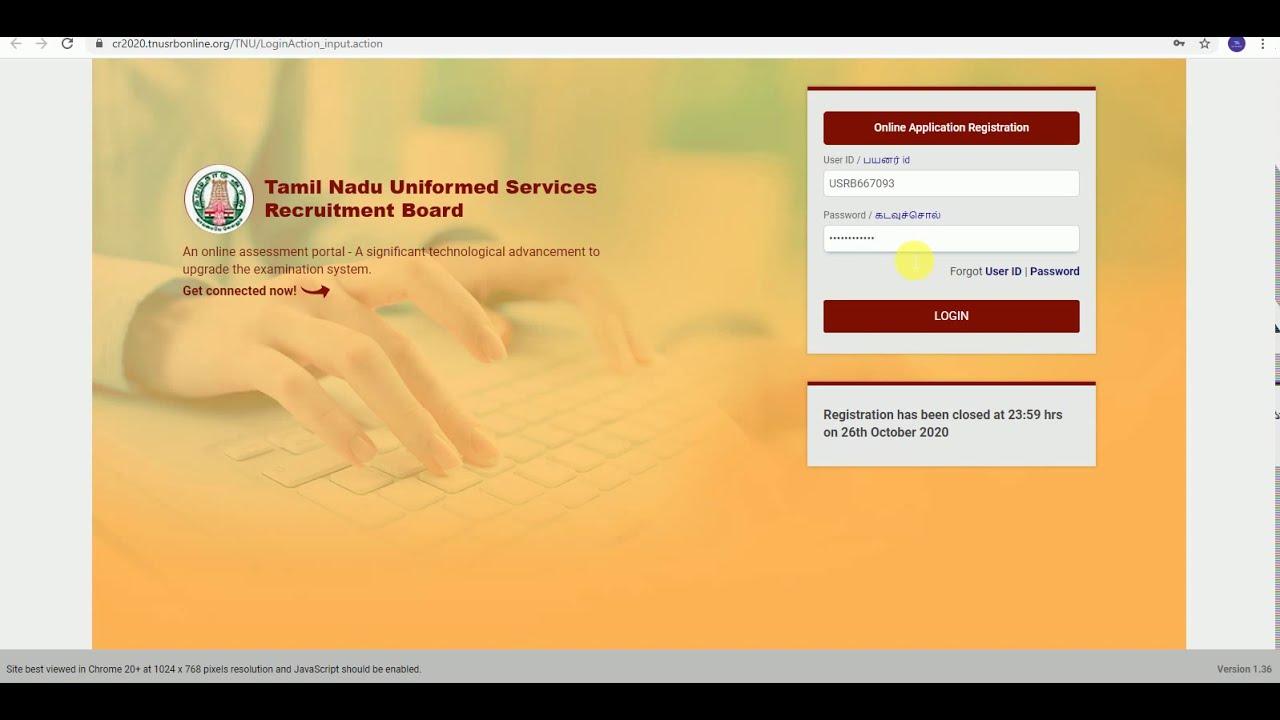Focus the User ID field
Screen dimensions: 1280x720
coord(951,183)
